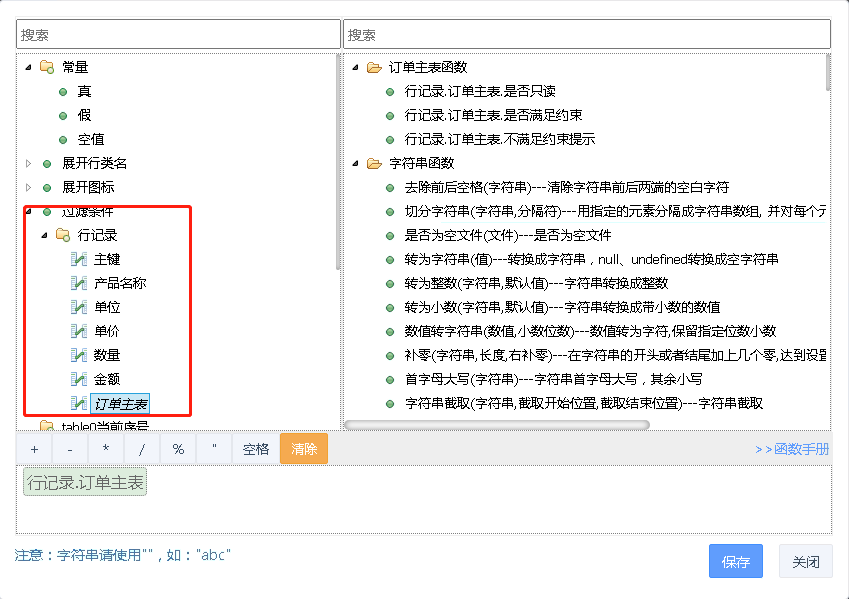Collapse the 订单主表函数 group
Viewport: 849px width, 599px height.
click(355, 67)
